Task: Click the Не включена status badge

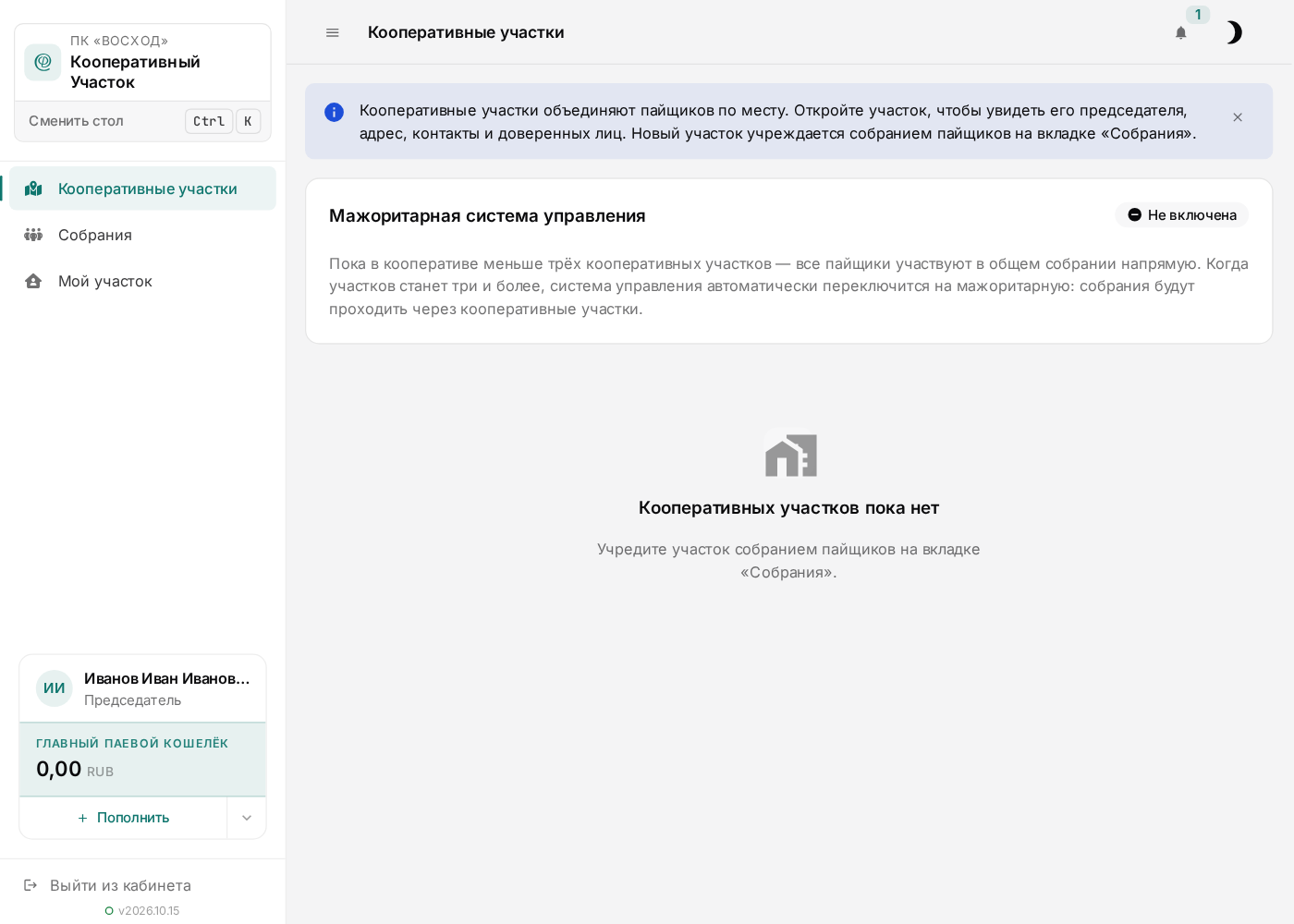Action: point(1181,215)
